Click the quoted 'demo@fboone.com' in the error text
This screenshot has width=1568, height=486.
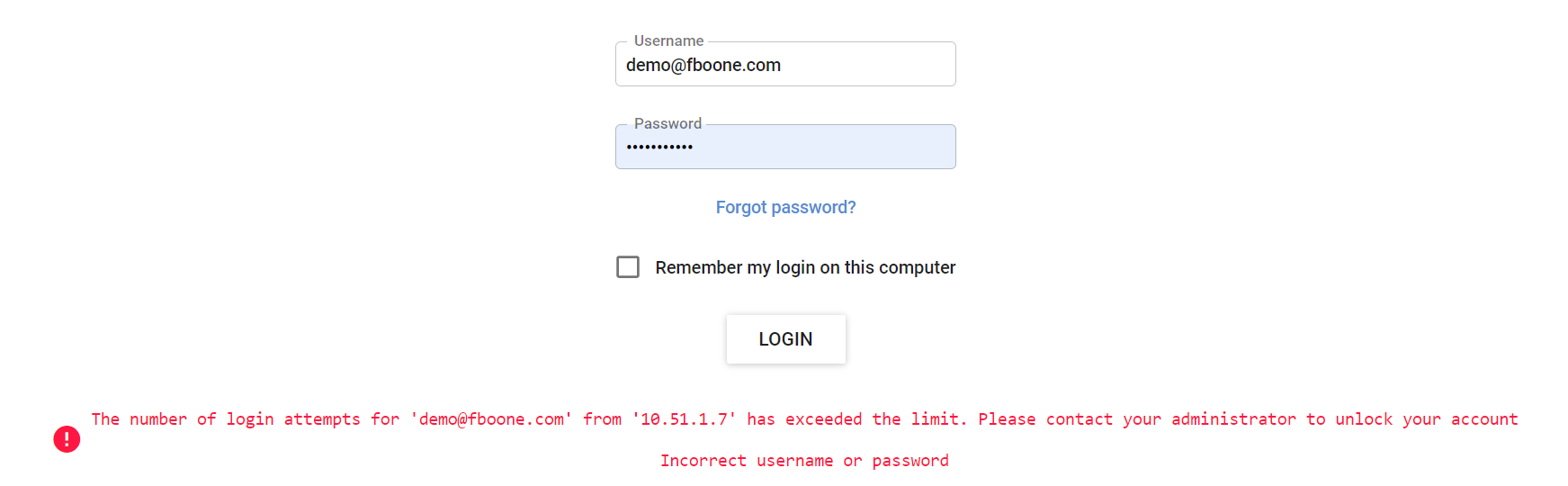[x=491, y=419]
